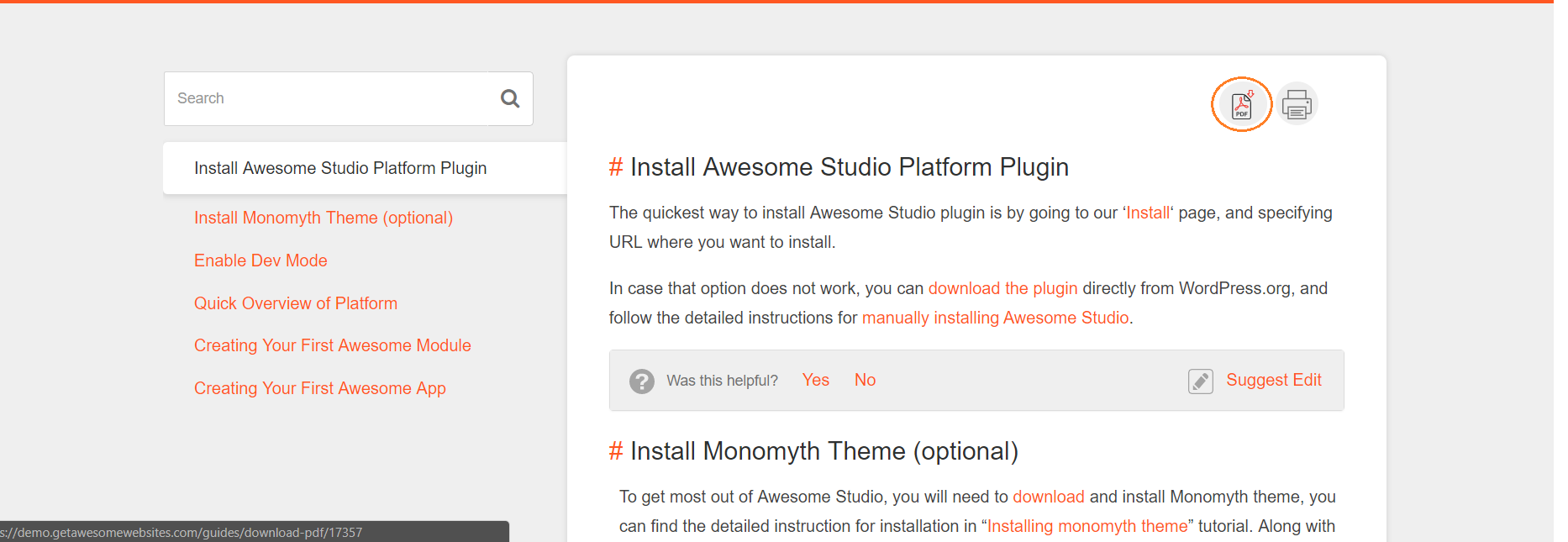Click the hash anchor beside Install Monomyth Theme heading

[616, 451]
